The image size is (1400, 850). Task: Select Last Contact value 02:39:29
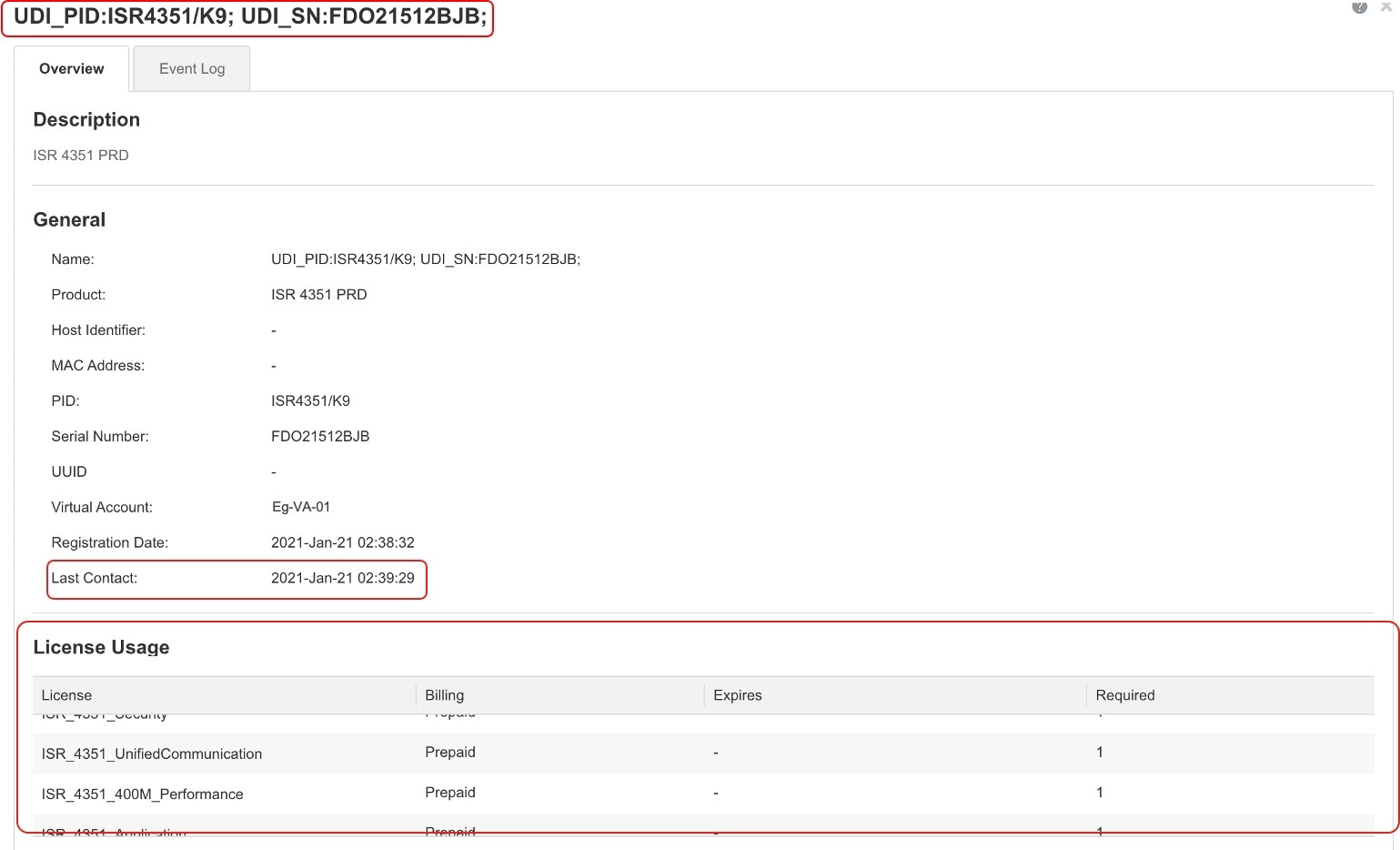[x=343, y=578]
